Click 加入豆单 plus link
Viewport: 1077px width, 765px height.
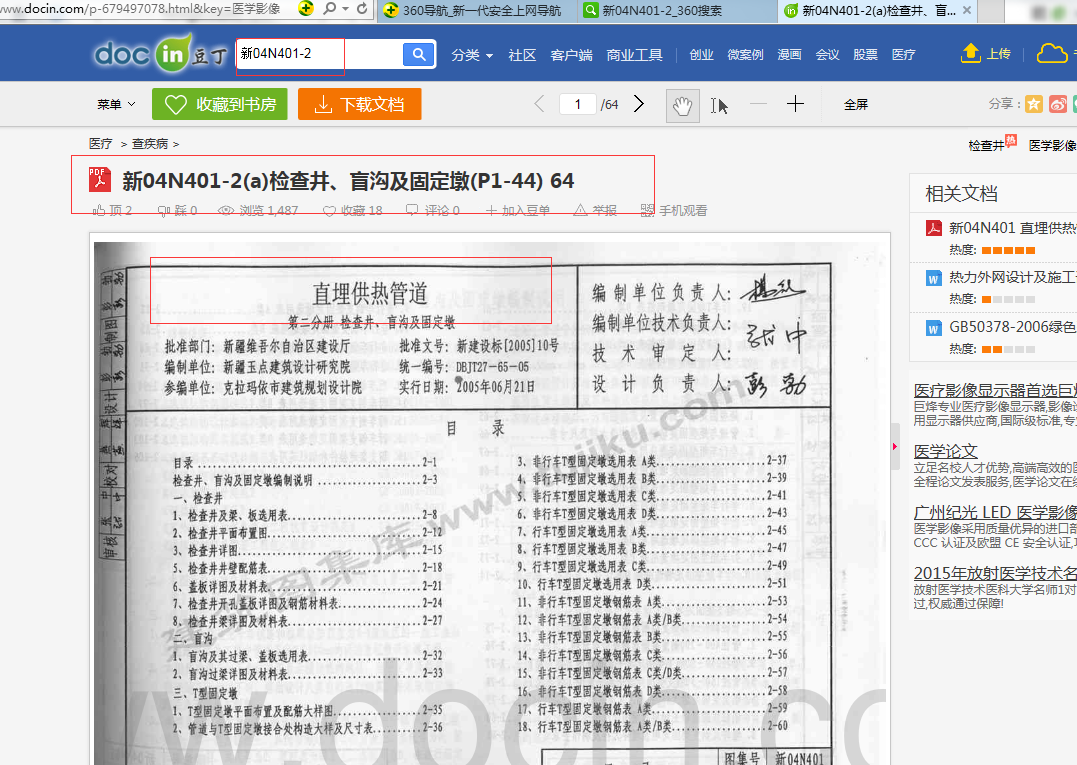pyautogui.click(x=517, y=210)
